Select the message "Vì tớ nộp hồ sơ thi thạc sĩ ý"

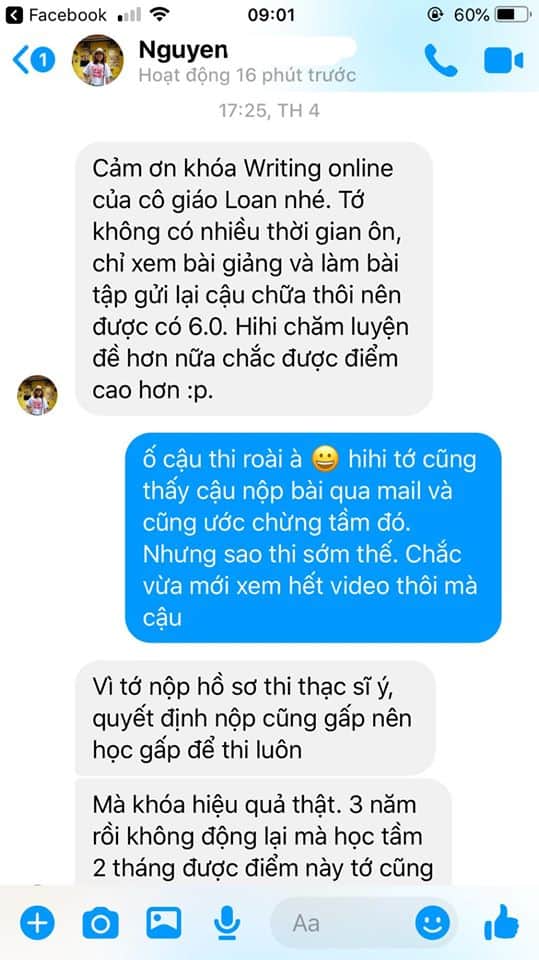tap(255, 718)
